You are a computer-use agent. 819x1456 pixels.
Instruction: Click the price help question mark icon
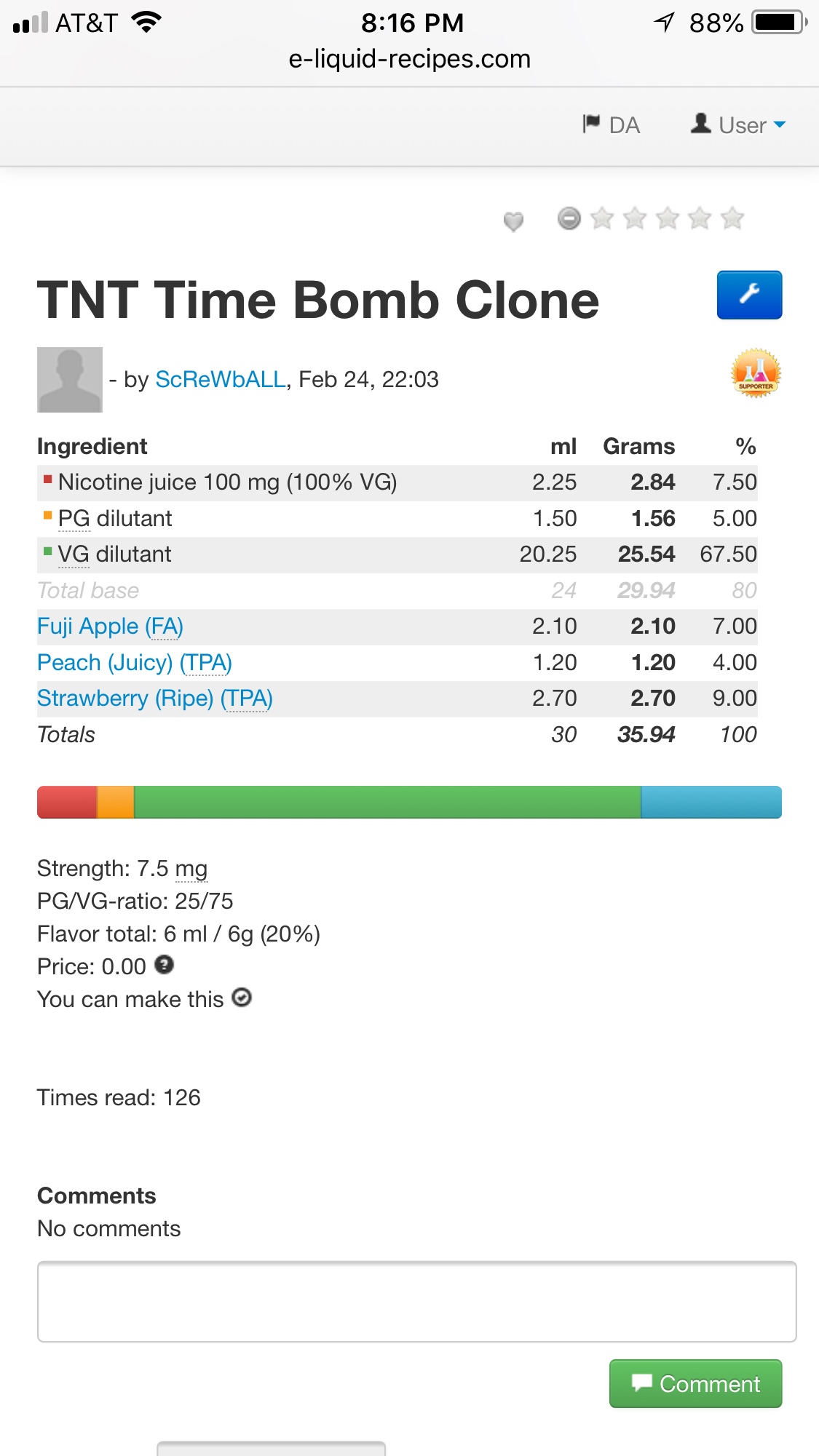165,965
